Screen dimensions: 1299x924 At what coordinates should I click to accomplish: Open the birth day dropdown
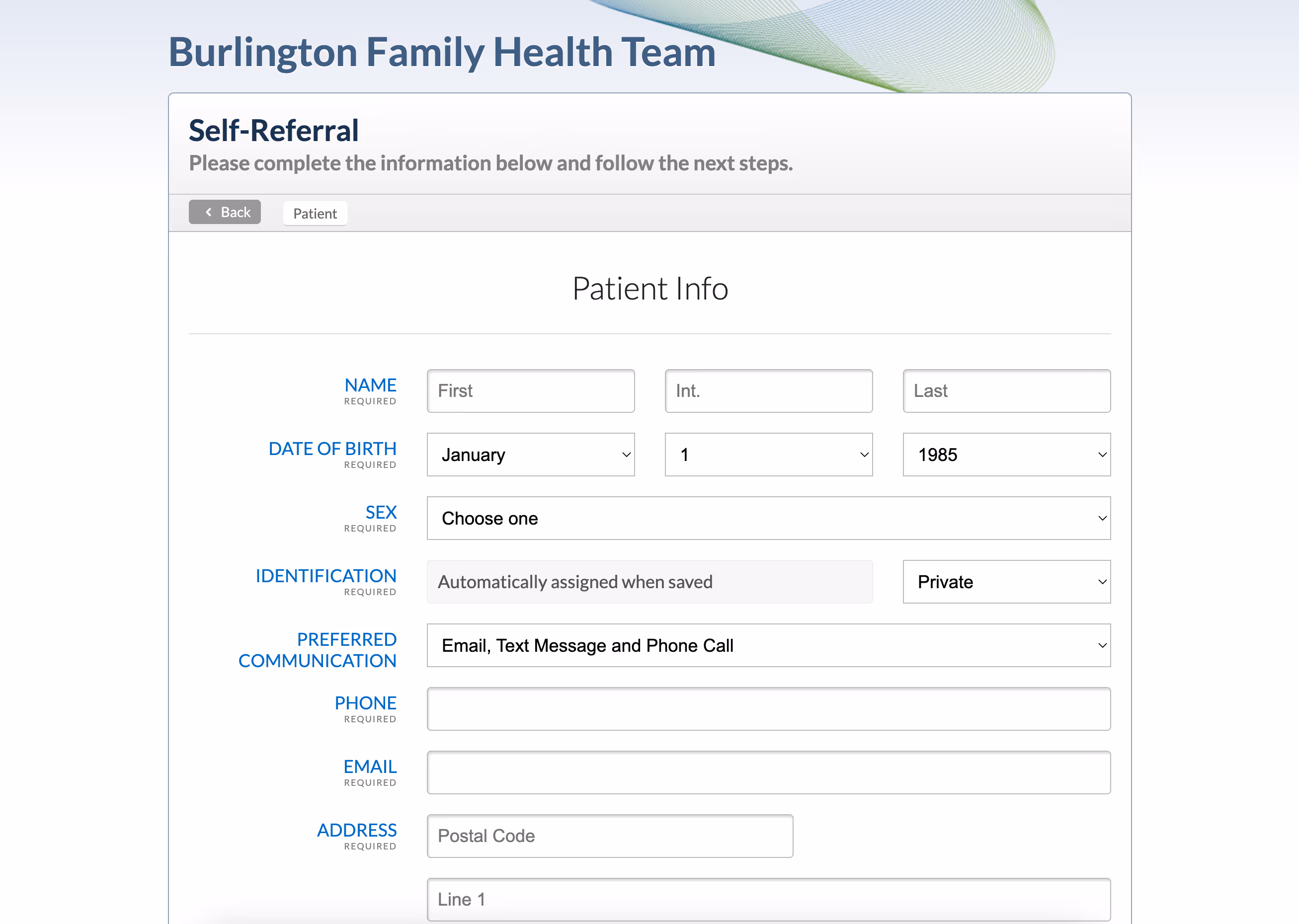768,455
